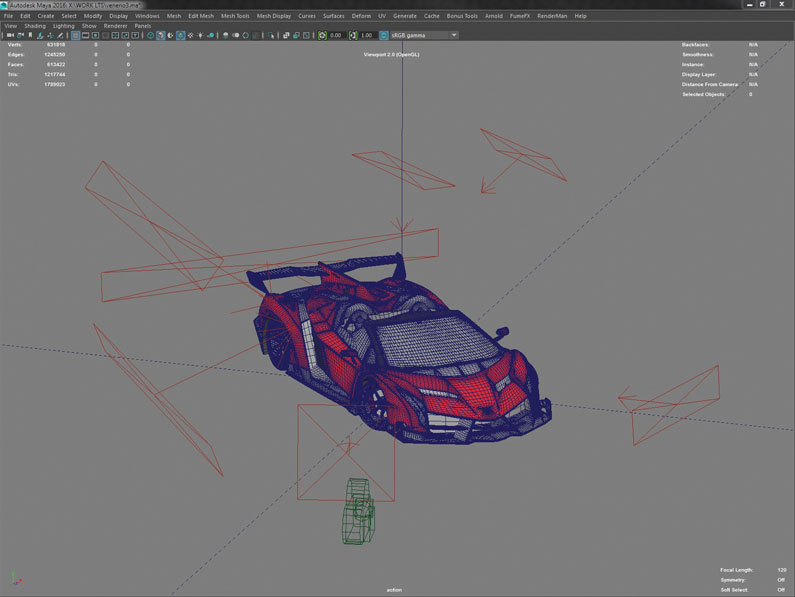Screen dimensions: 795x597
Task: Click the X-Ray Joints icon
Action: pos(307,36)
